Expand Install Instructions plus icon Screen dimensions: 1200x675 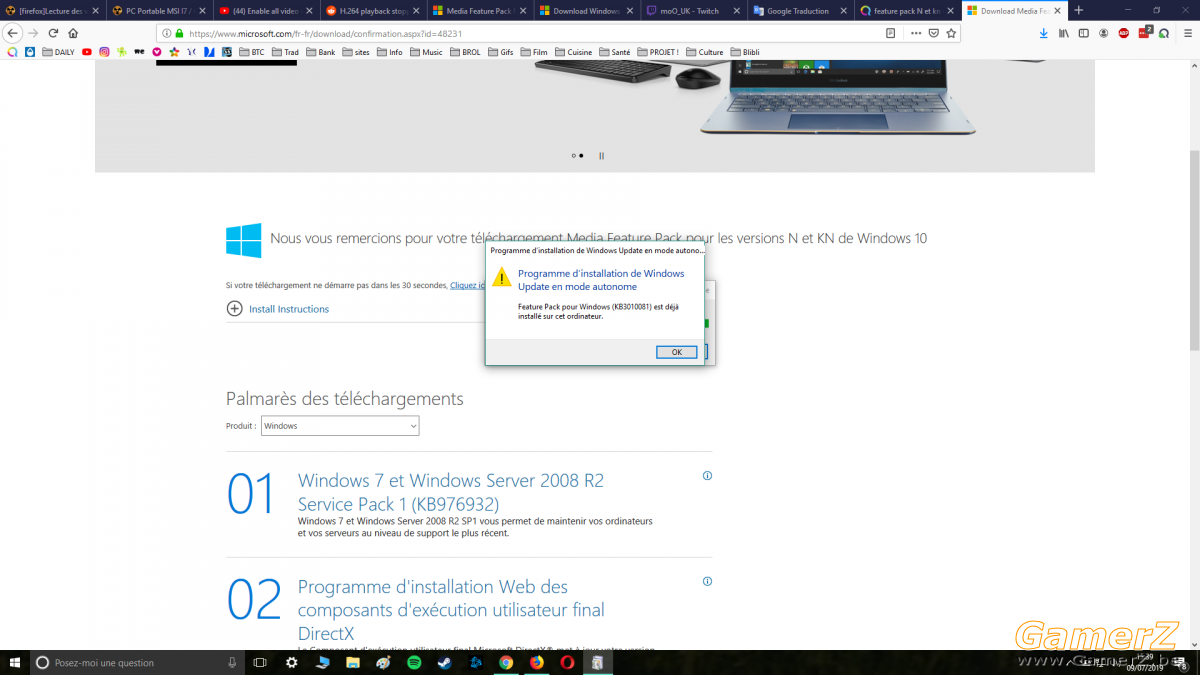pyautogui.click(x=234, y=309)
